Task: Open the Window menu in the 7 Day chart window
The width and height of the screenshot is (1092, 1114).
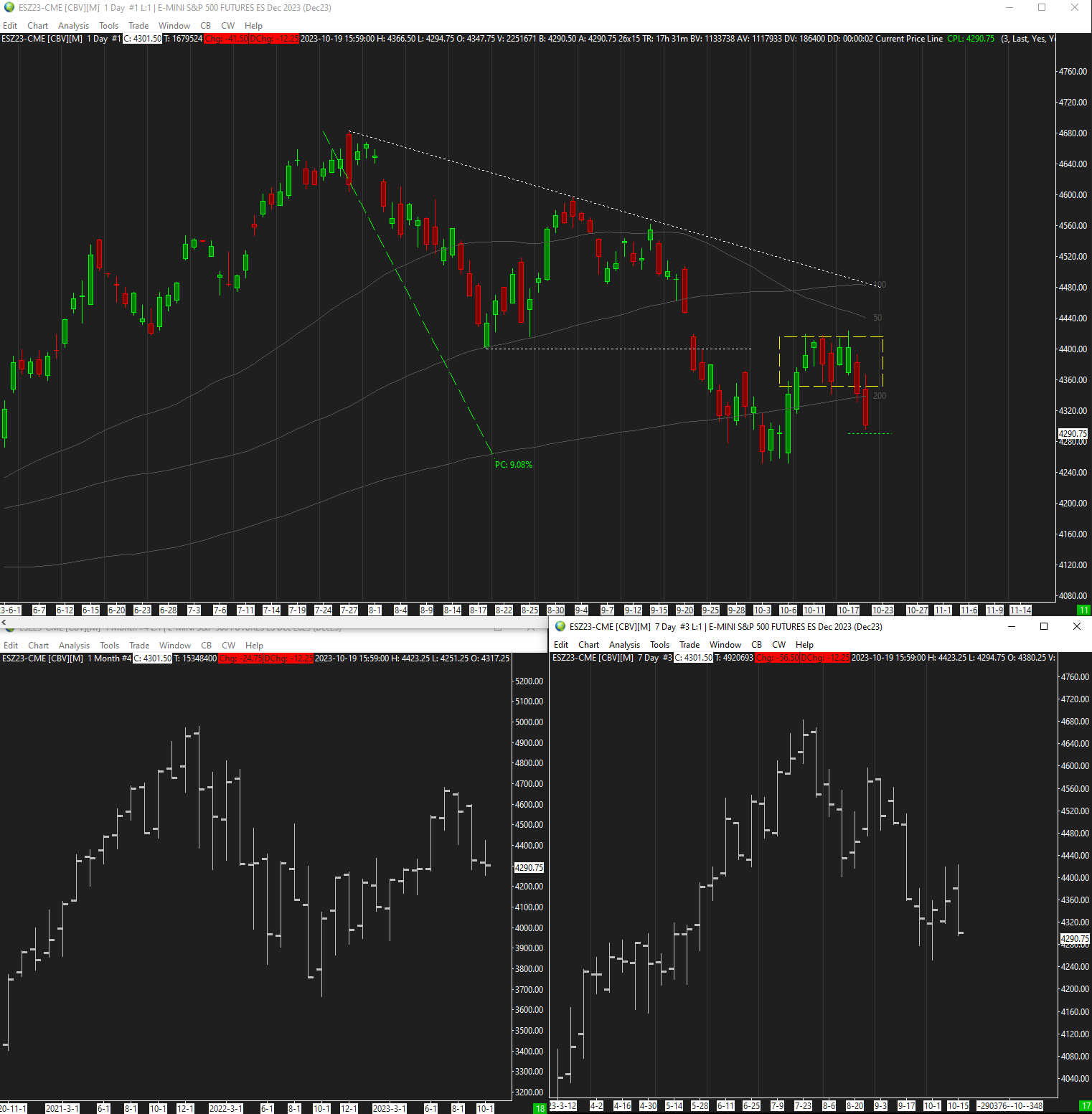Action: pos(725,645)
